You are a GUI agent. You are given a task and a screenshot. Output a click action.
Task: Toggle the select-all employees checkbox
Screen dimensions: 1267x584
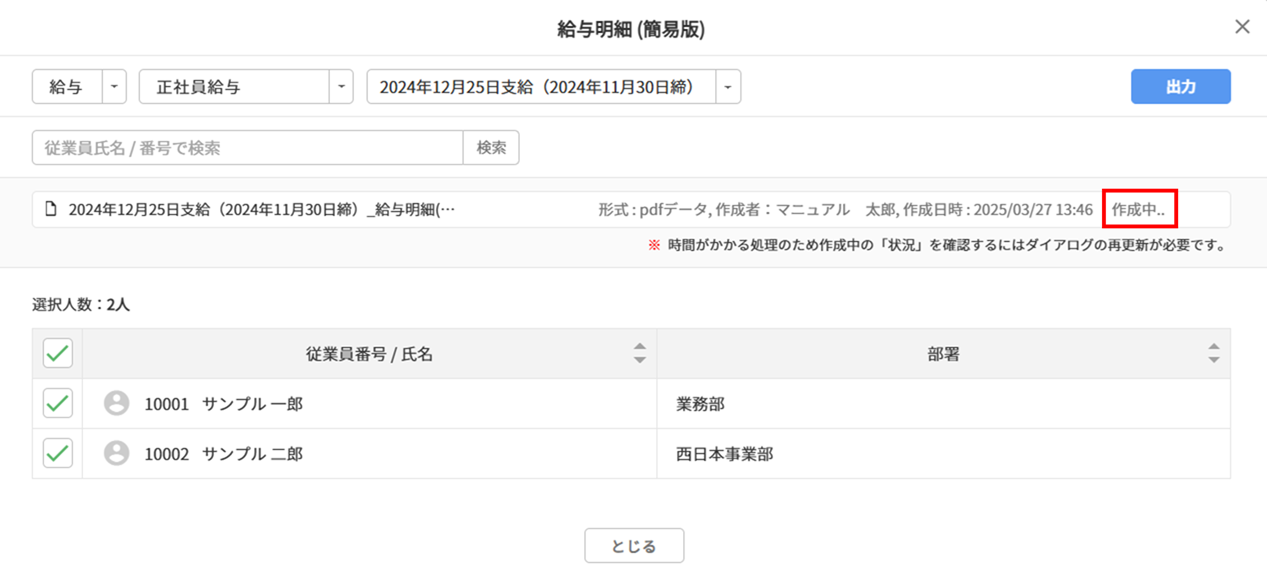point(58,353)
